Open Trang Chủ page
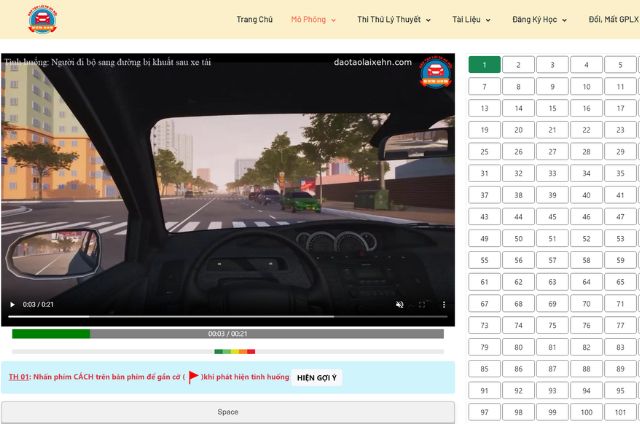Screen dimensions: 640x427 [254, 20]
